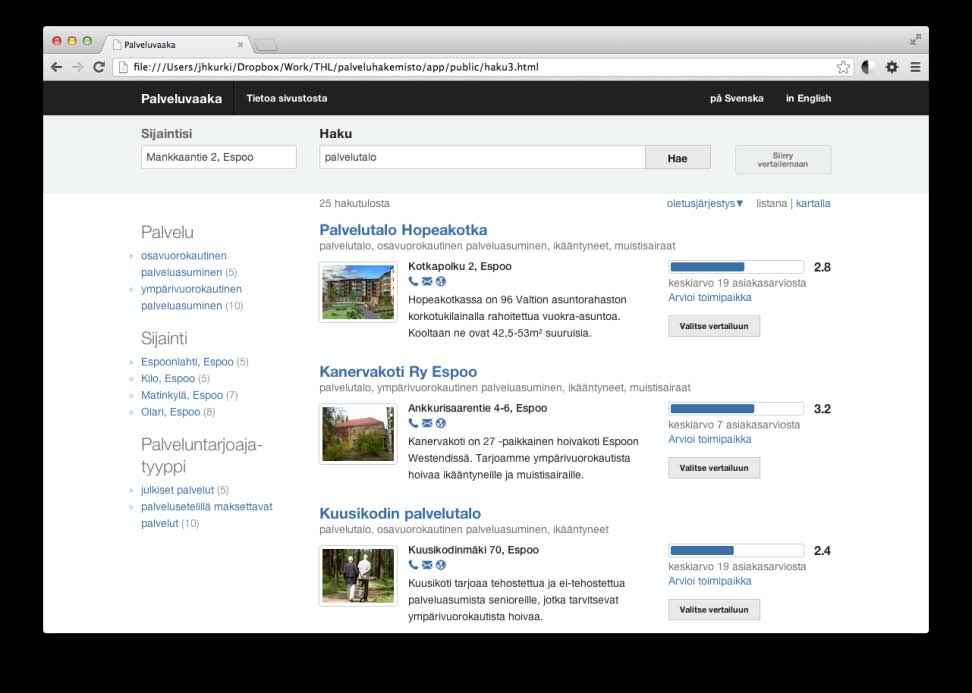Screen dimensions: 972x693
Task: Click the globe icon for Kuusikodin palvelutalo
Action: (x=441, y=565)
